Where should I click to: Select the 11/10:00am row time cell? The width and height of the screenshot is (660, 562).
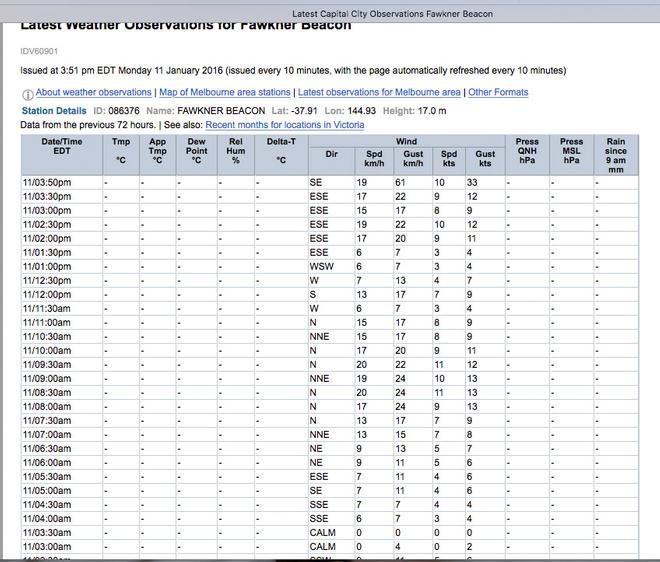[x=61, y=351]
